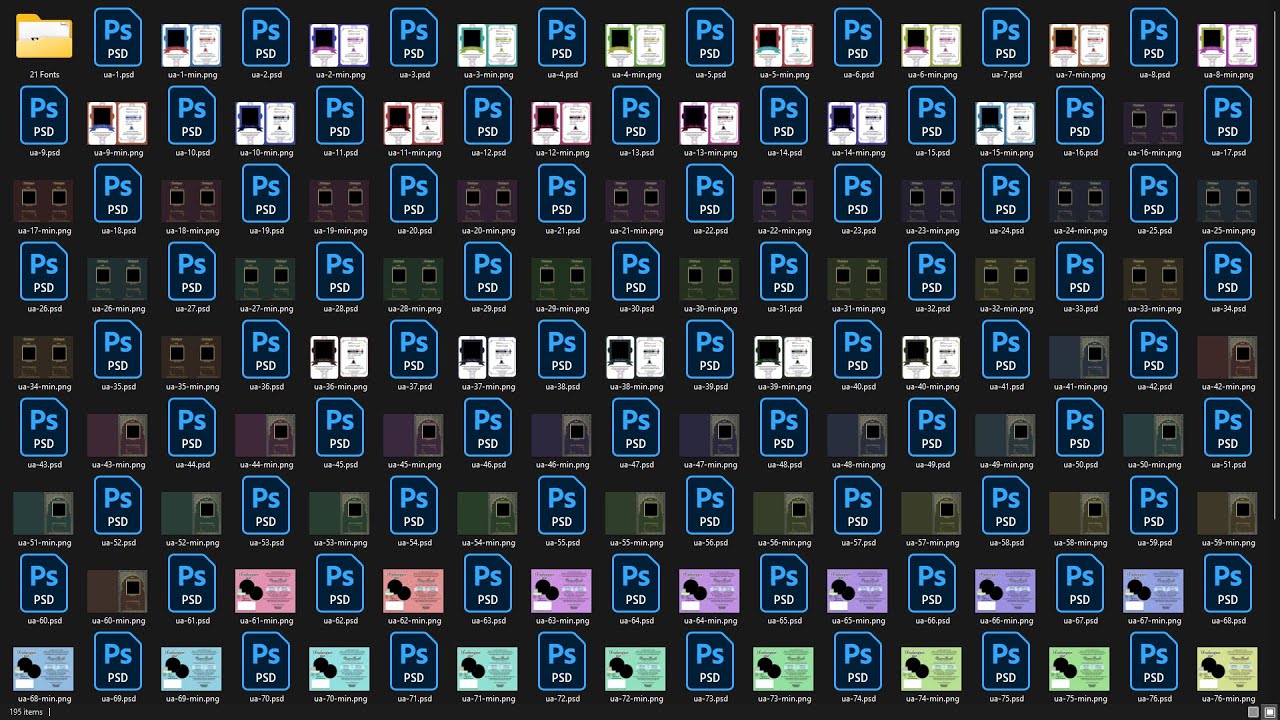This screenshot has width=1280, height=720.
Task: Select the ua-28-min.png thumbnail
Action: click(414, 280)
